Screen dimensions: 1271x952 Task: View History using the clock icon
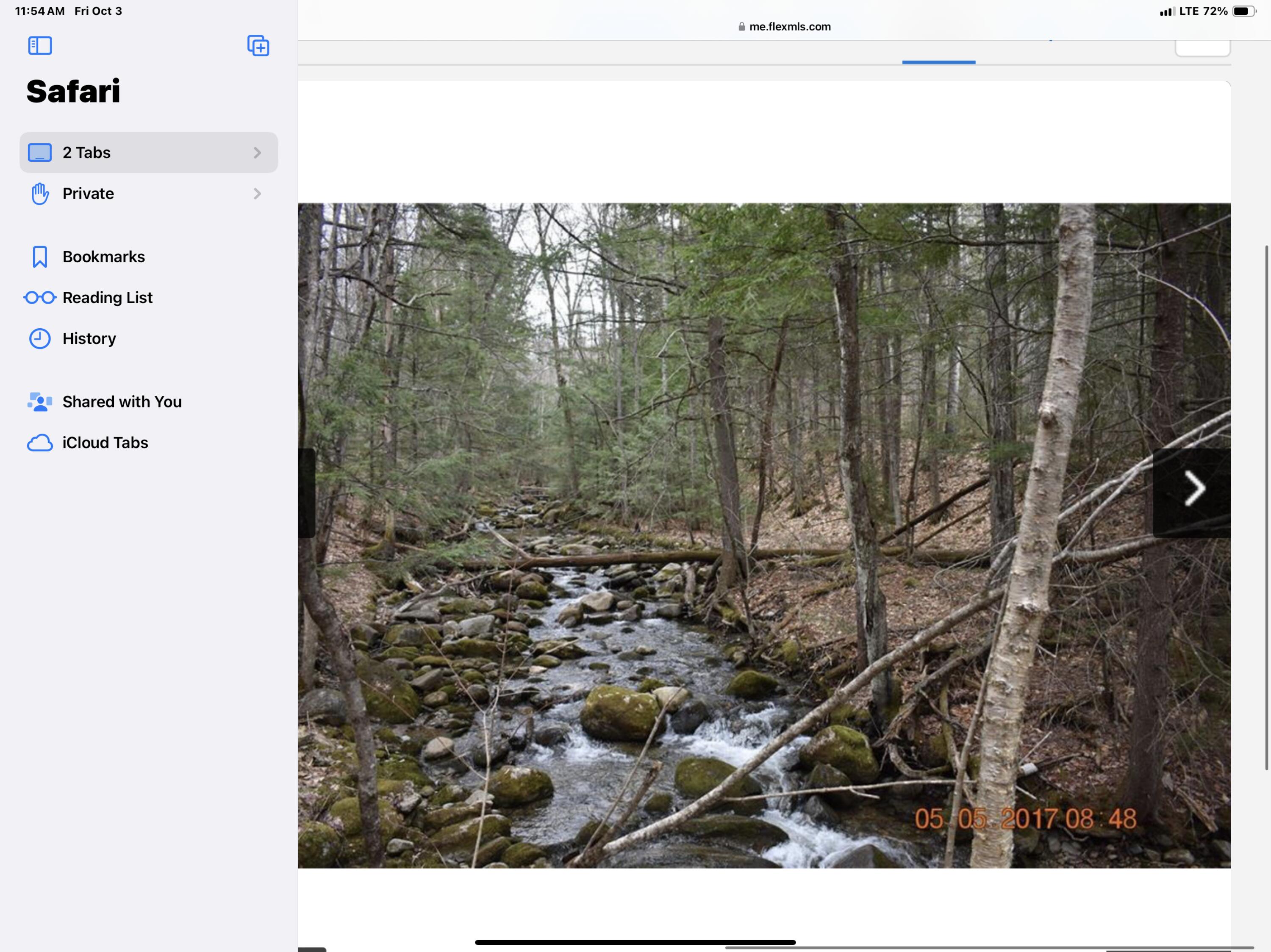point(40,339)
